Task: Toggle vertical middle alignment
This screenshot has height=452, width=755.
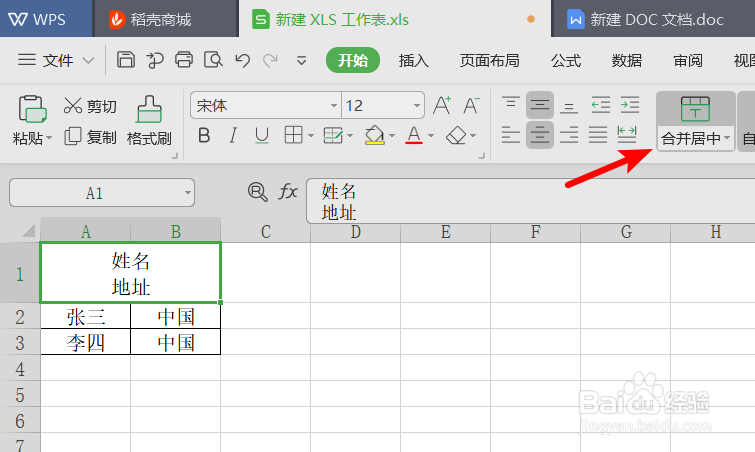Action: (540, 104)
